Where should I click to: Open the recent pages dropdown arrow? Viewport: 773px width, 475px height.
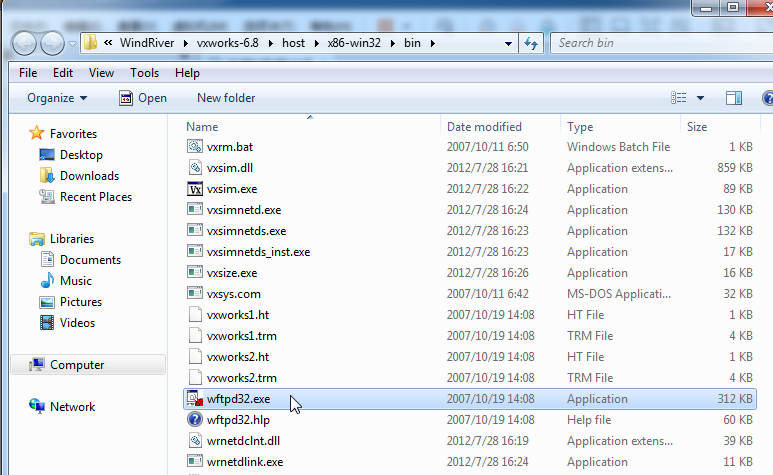(72, 44)
